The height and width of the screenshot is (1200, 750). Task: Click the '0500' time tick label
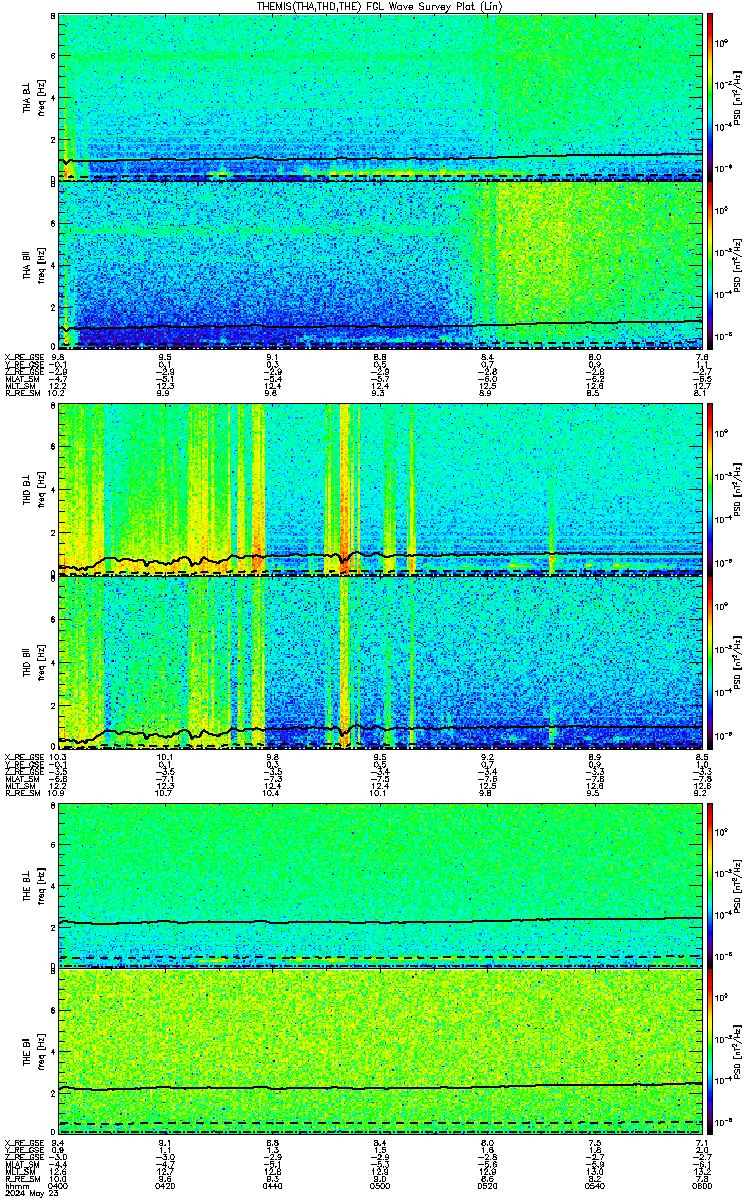pos(380,1185)
